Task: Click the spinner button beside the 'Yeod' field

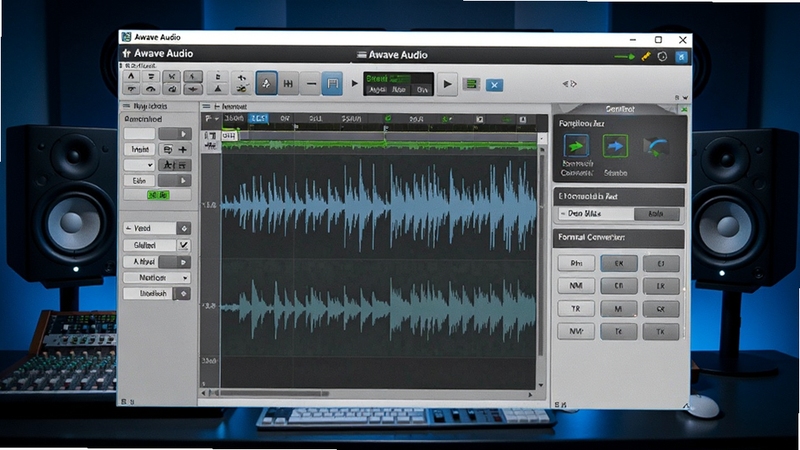Action: click(184, 229)
